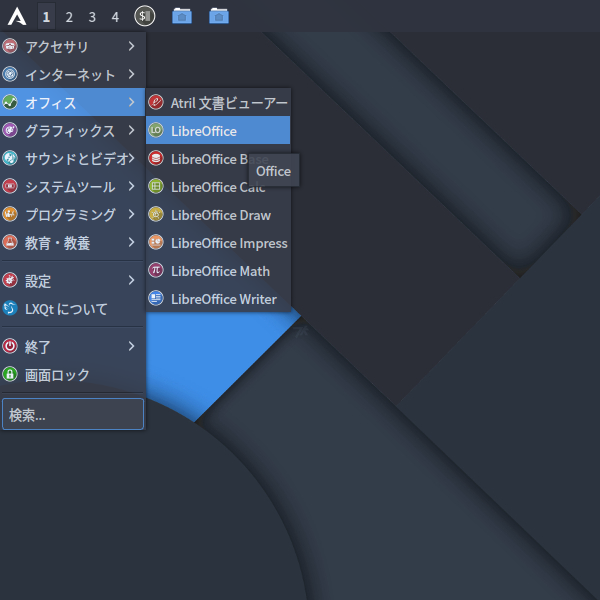Open the プログラミング menu category
Screen dimensions: 600x600
tap(73, 214)
